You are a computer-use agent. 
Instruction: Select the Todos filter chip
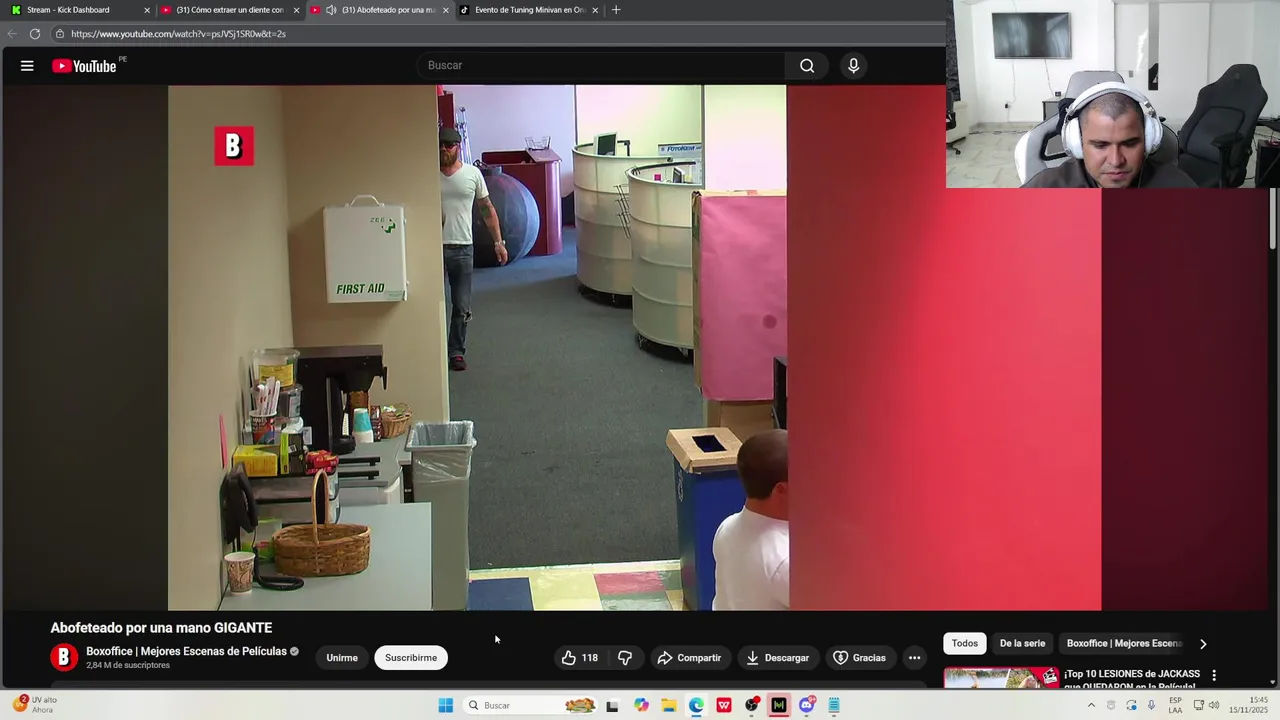965,644
